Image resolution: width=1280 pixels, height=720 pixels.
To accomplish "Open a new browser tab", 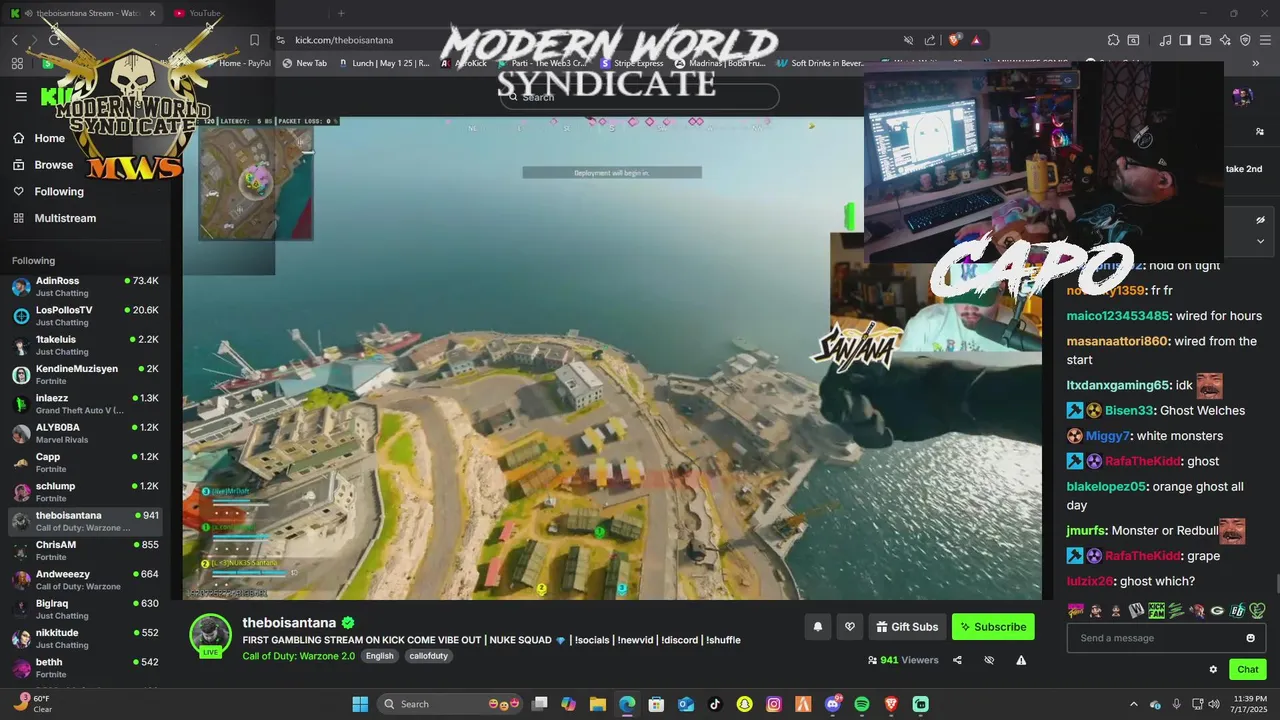I will tap(341, 13).
